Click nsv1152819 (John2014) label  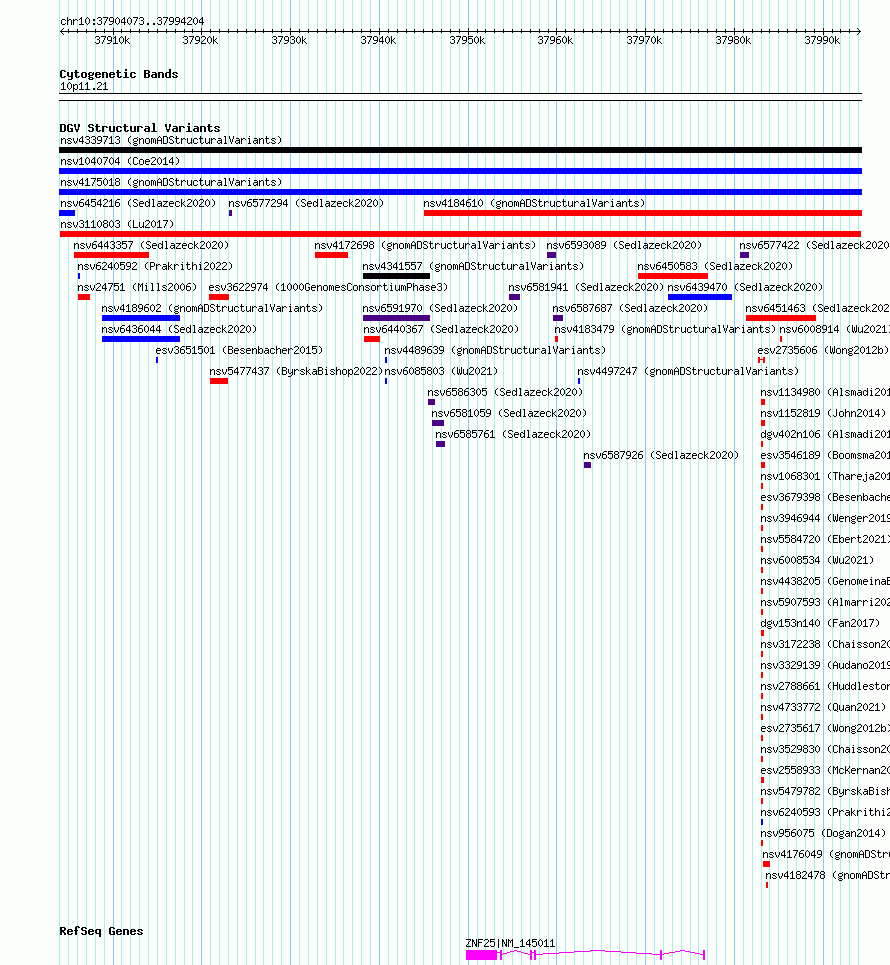[x=823, y=413]
